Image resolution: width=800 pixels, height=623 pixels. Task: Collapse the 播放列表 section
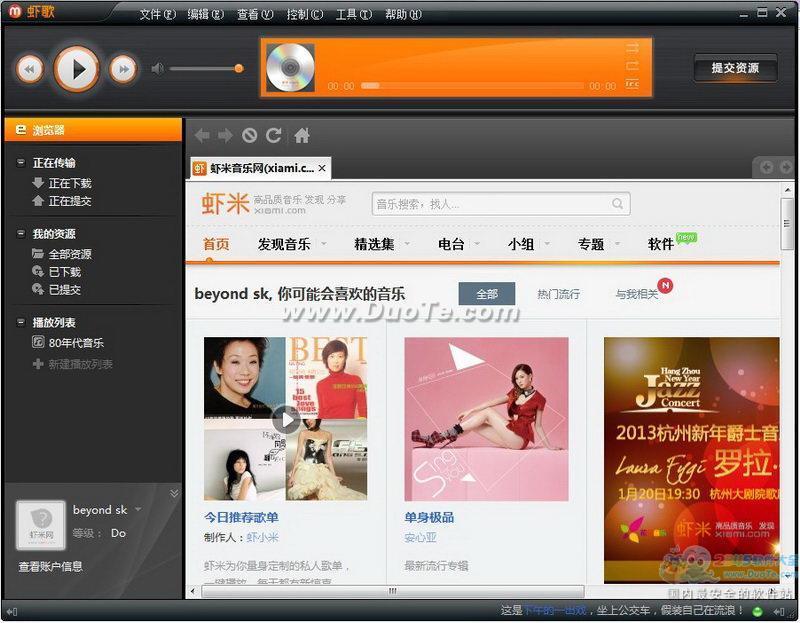tap(21, 322)
